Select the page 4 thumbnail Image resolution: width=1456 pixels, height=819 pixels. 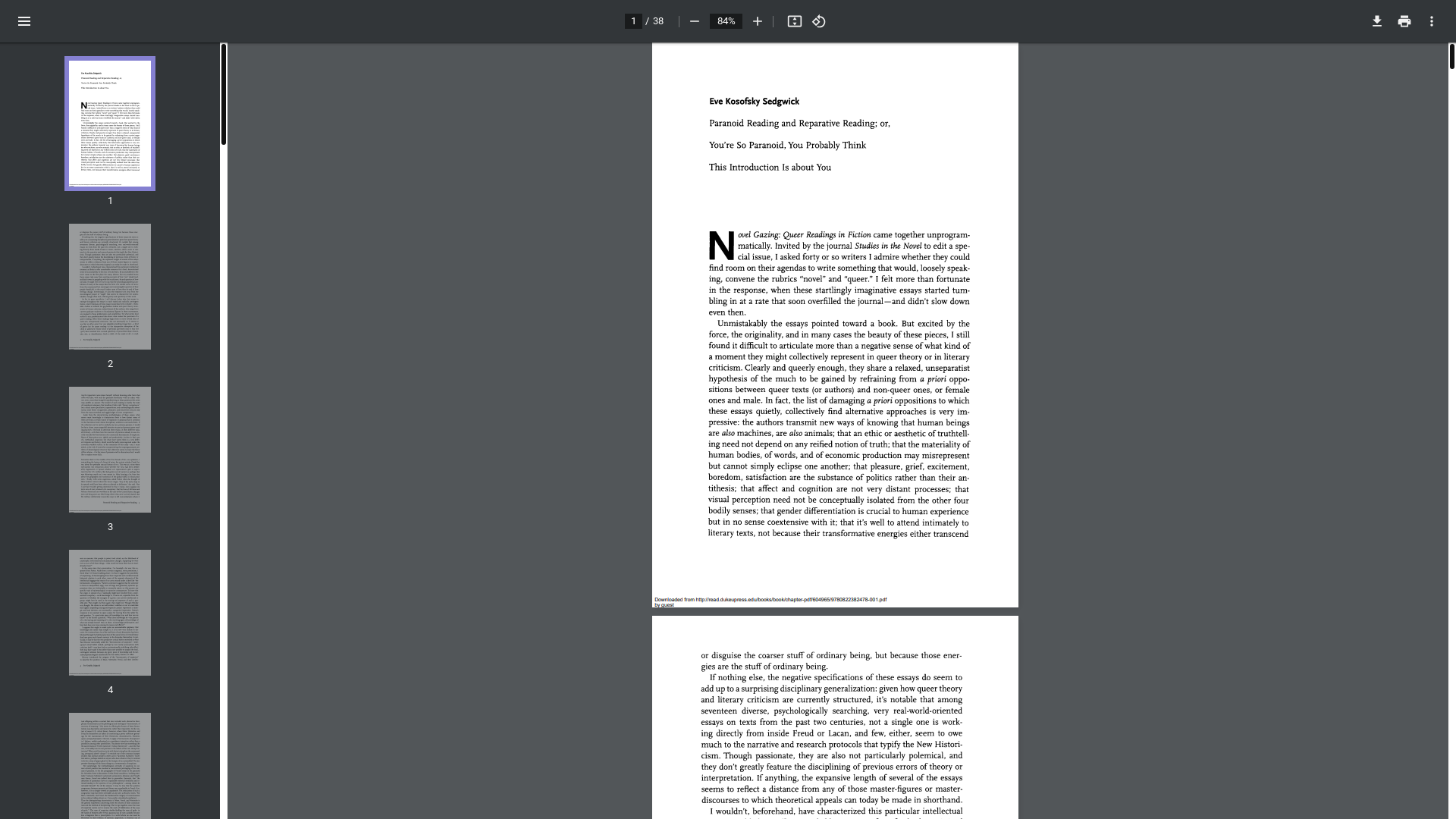click(x=110, y=613)
